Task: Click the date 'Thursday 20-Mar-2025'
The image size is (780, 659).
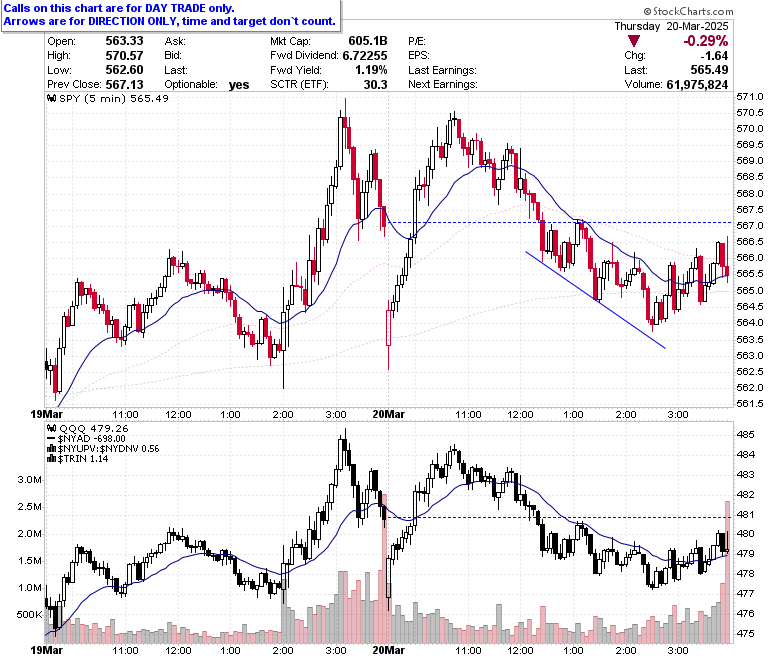Action: click(671, 26)
